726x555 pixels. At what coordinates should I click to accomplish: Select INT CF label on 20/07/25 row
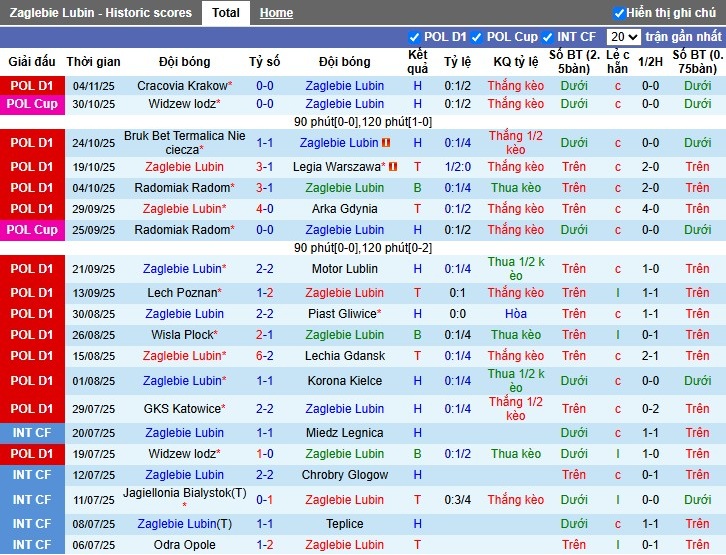coord(32,433)
